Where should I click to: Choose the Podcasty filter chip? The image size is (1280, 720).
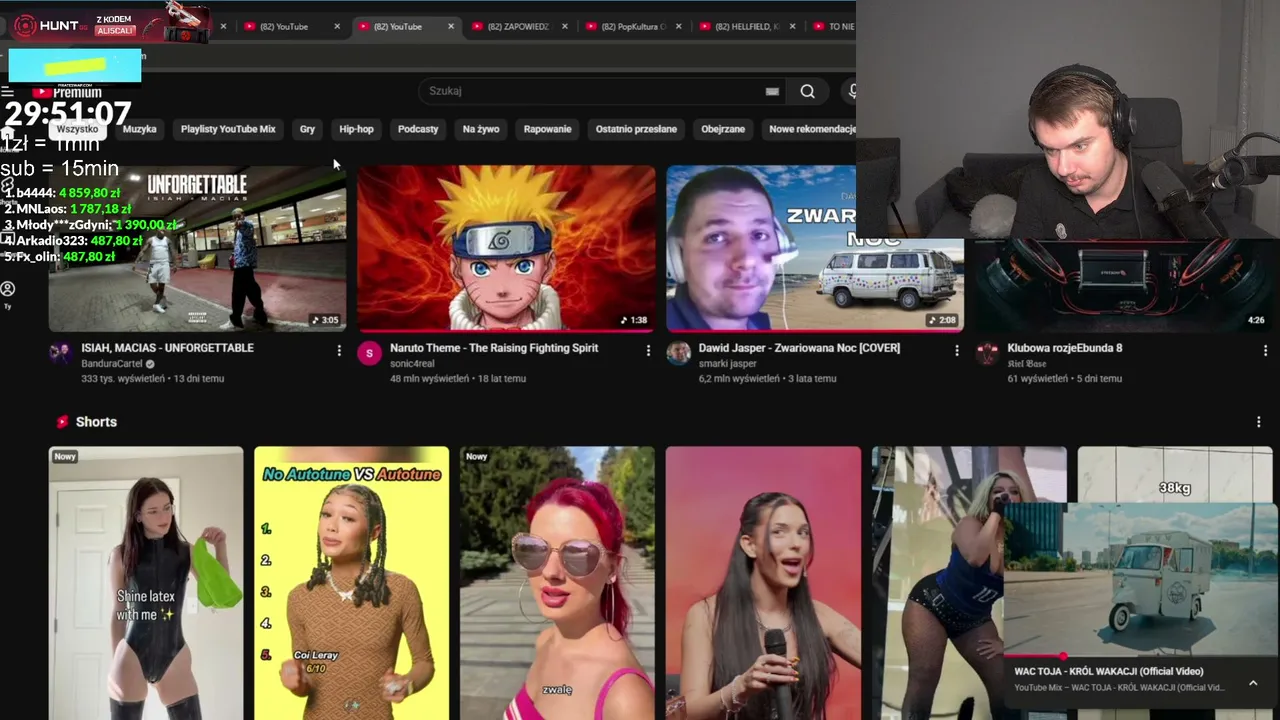(x=418, y=129)
